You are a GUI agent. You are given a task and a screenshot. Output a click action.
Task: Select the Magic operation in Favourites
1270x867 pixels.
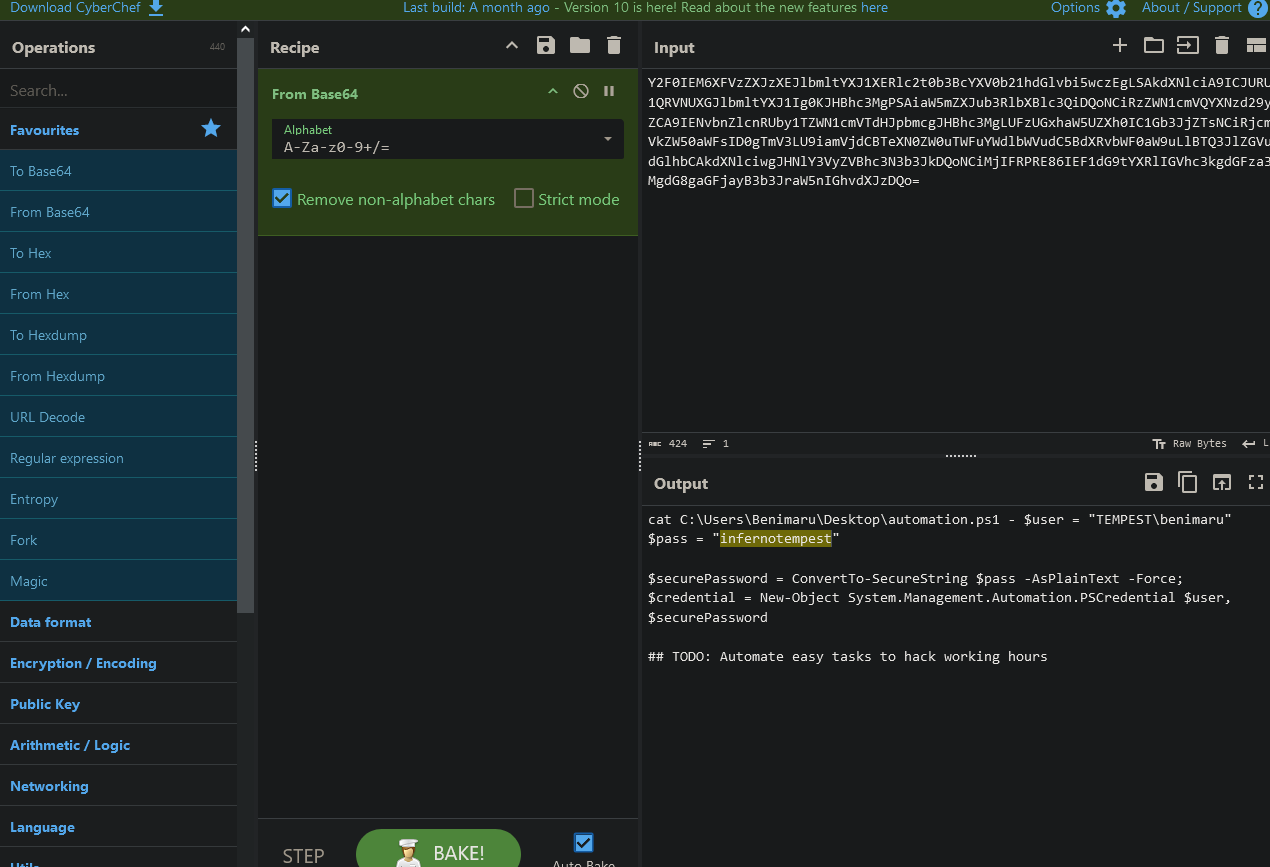tap(29, 581)
